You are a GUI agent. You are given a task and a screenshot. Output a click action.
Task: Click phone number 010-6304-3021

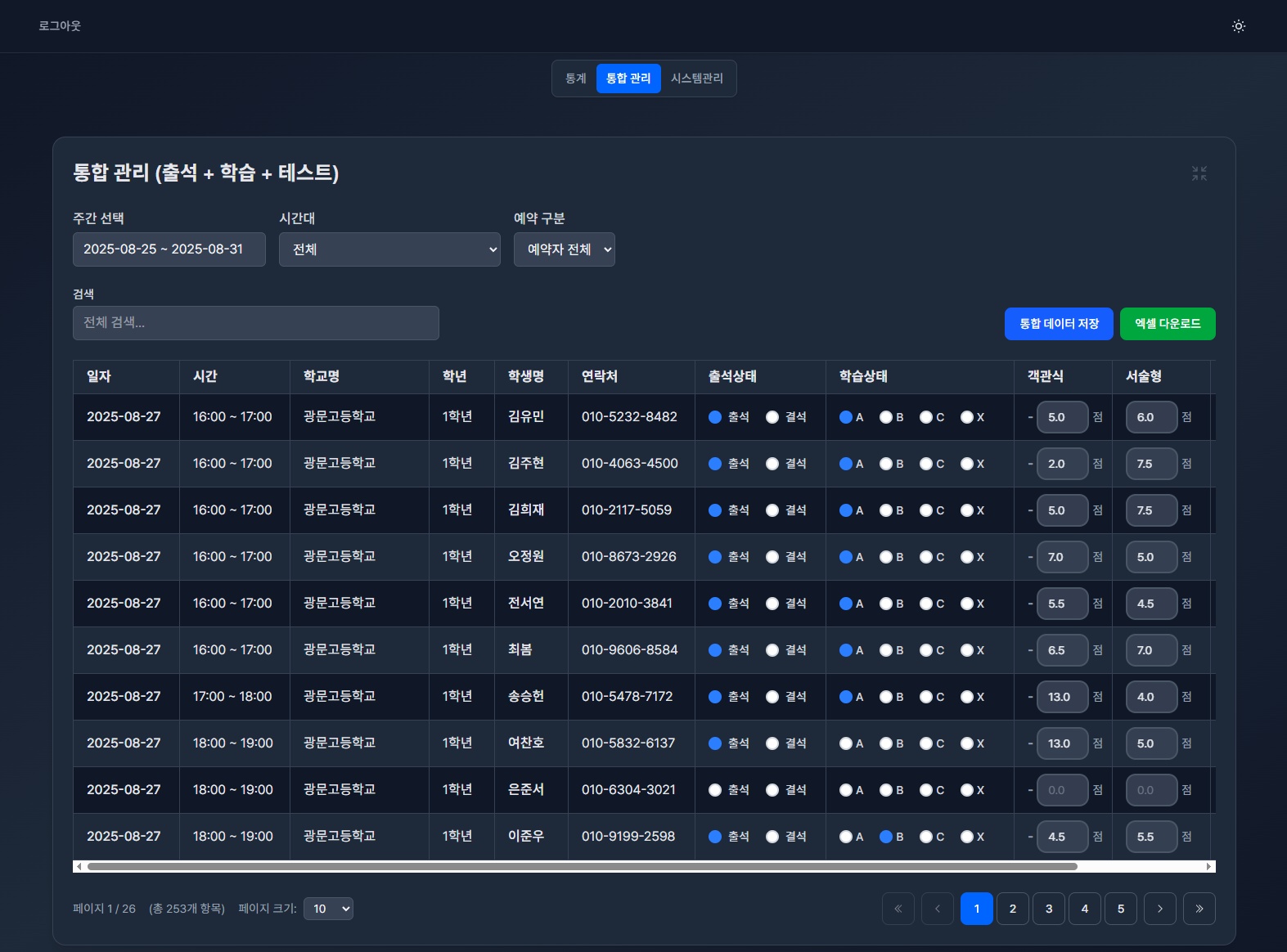628,790
